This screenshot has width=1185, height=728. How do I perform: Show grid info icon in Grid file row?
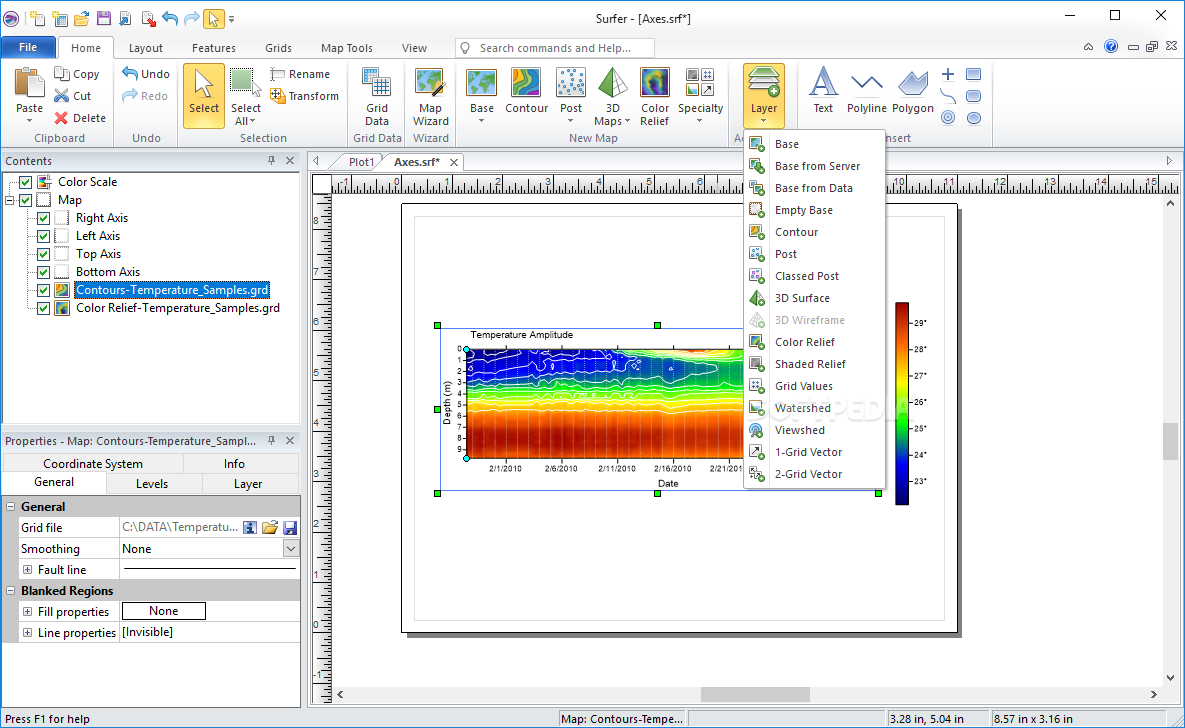[x=250, y=528]
